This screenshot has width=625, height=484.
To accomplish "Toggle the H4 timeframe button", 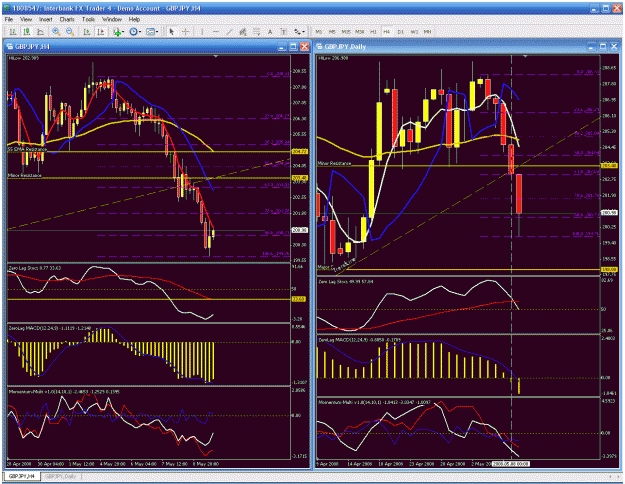I will tap(386, 32).
